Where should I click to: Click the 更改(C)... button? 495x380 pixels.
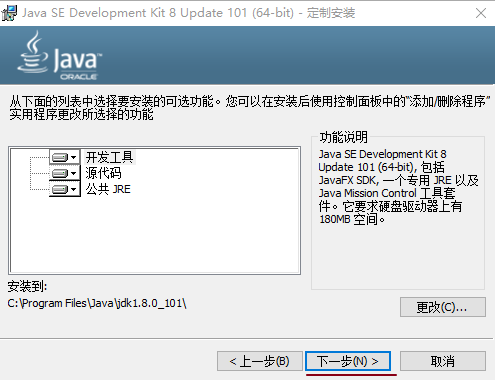coord(443,307)
